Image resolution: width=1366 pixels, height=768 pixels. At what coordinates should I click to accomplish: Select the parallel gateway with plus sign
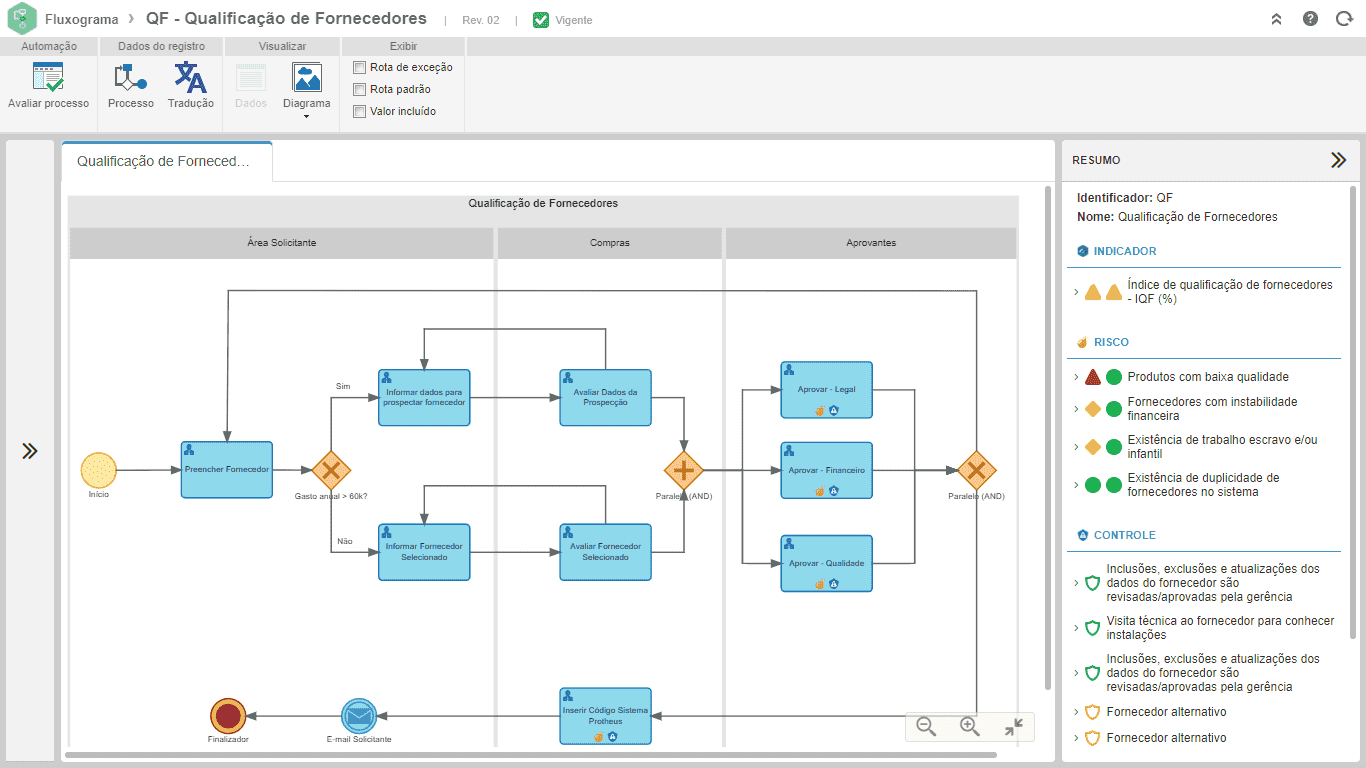click(x=684, y=469)
